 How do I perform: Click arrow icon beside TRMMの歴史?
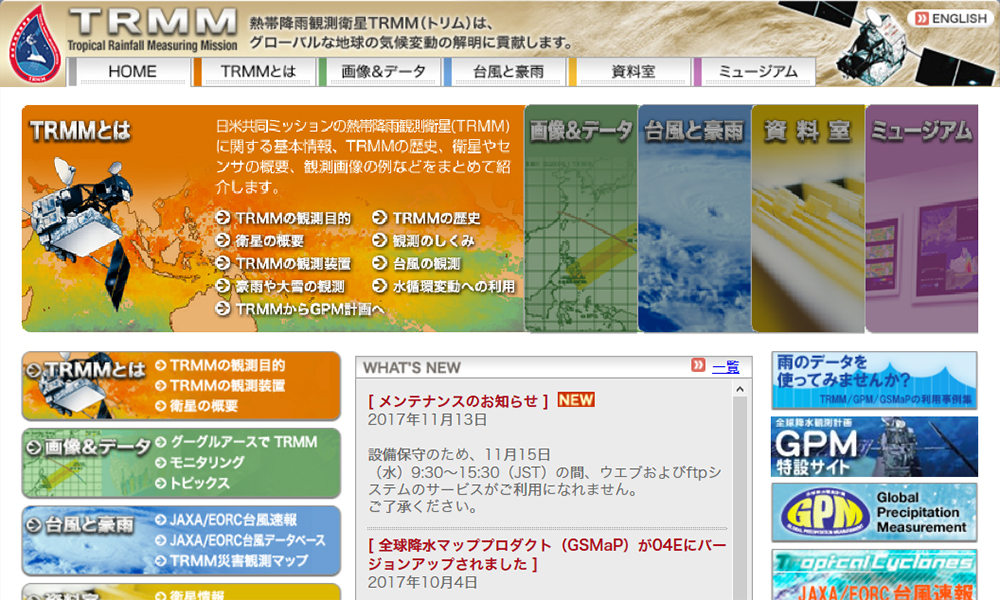(379, 218)
